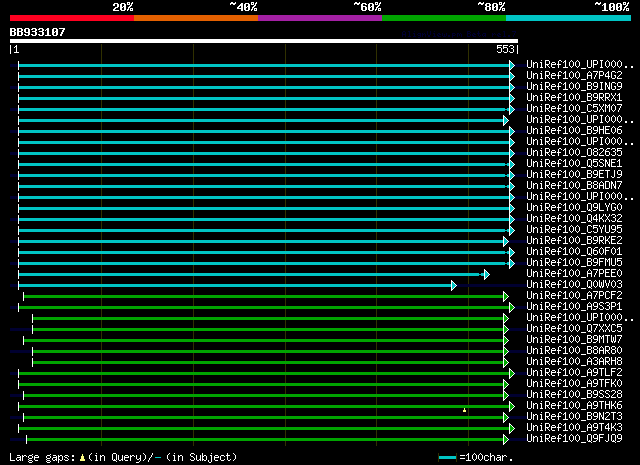This screenshot has height=465, width=640.
Task: Select hit label UniRef100_B9RKE2
Action: pos(574,241)
